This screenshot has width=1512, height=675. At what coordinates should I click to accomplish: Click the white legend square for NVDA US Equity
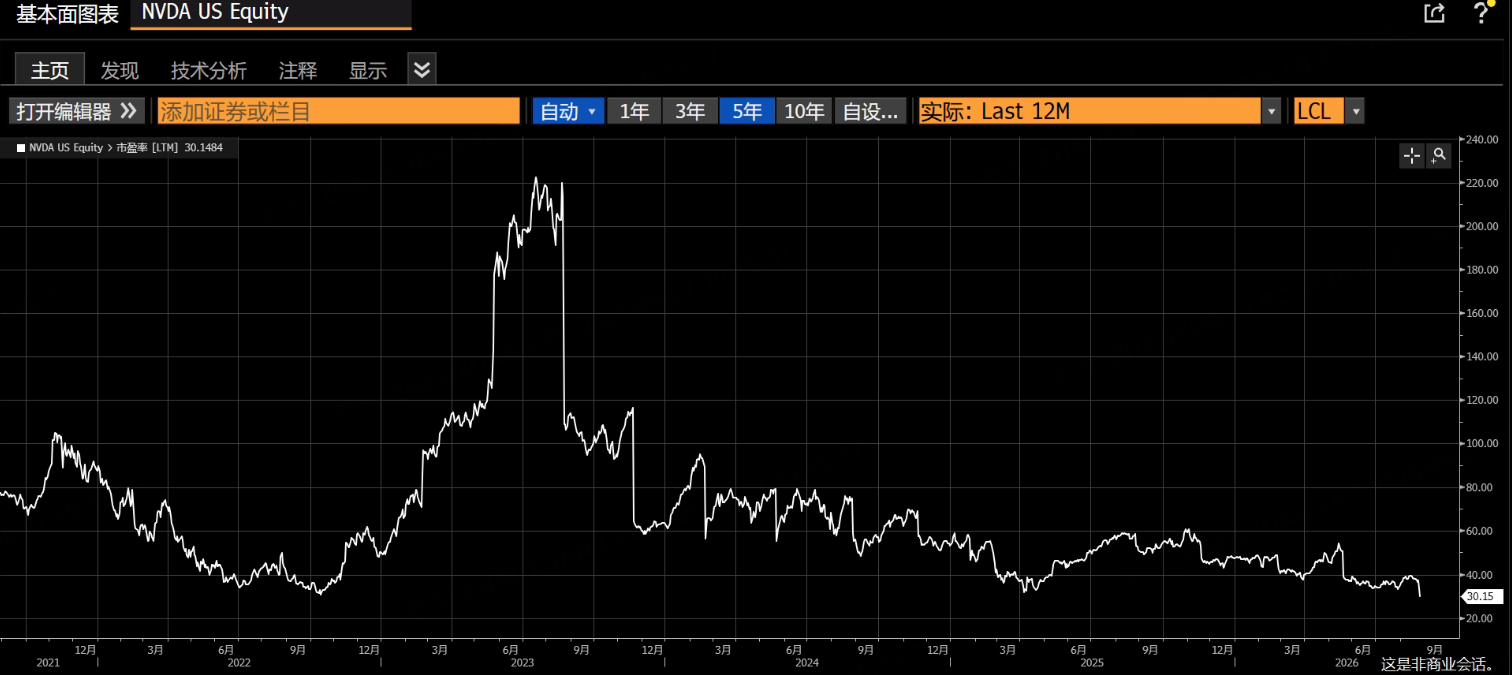(x=20, y=148)
